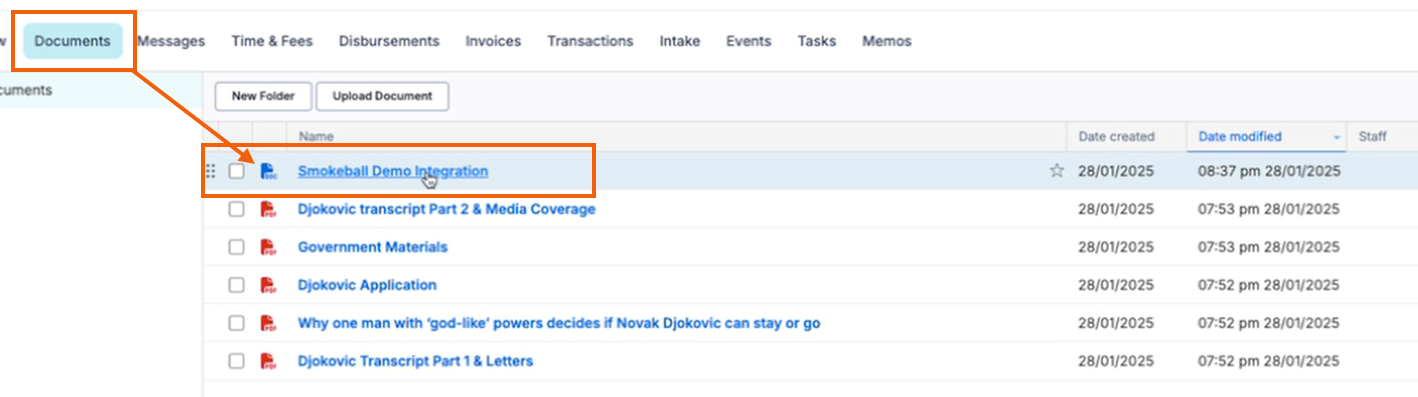
Task: Click the PDF icon of Government Materials
Action: coord(268,247)
